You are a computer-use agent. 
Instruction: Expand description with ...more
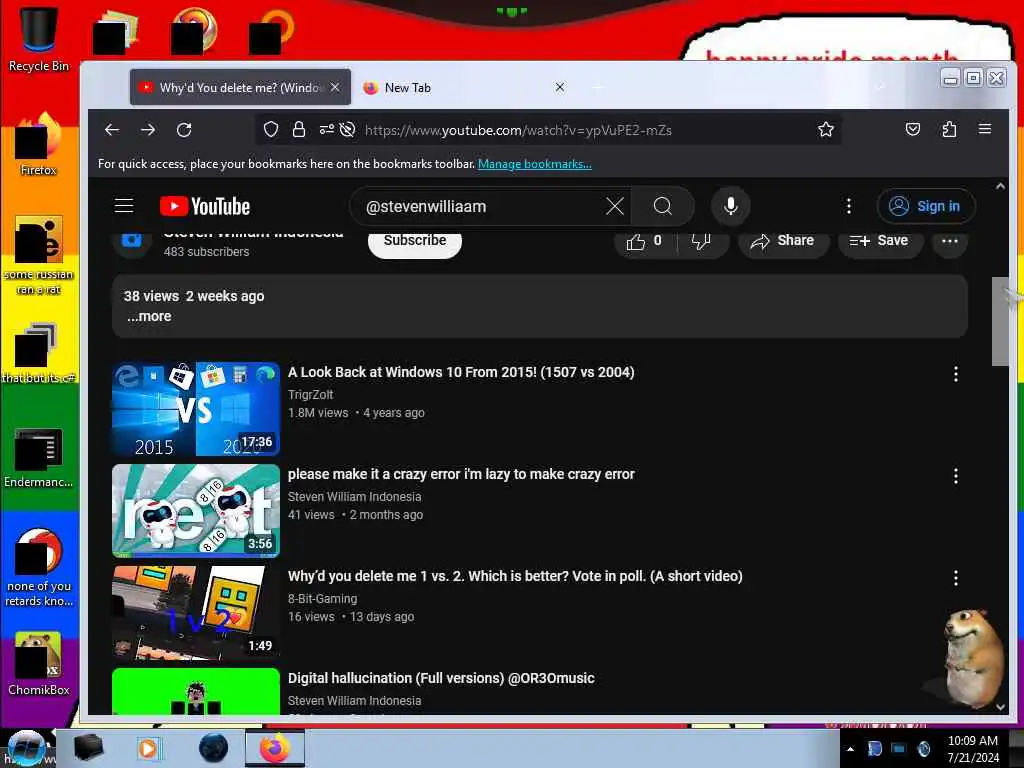pyautogui.click(x=149, y=316)
